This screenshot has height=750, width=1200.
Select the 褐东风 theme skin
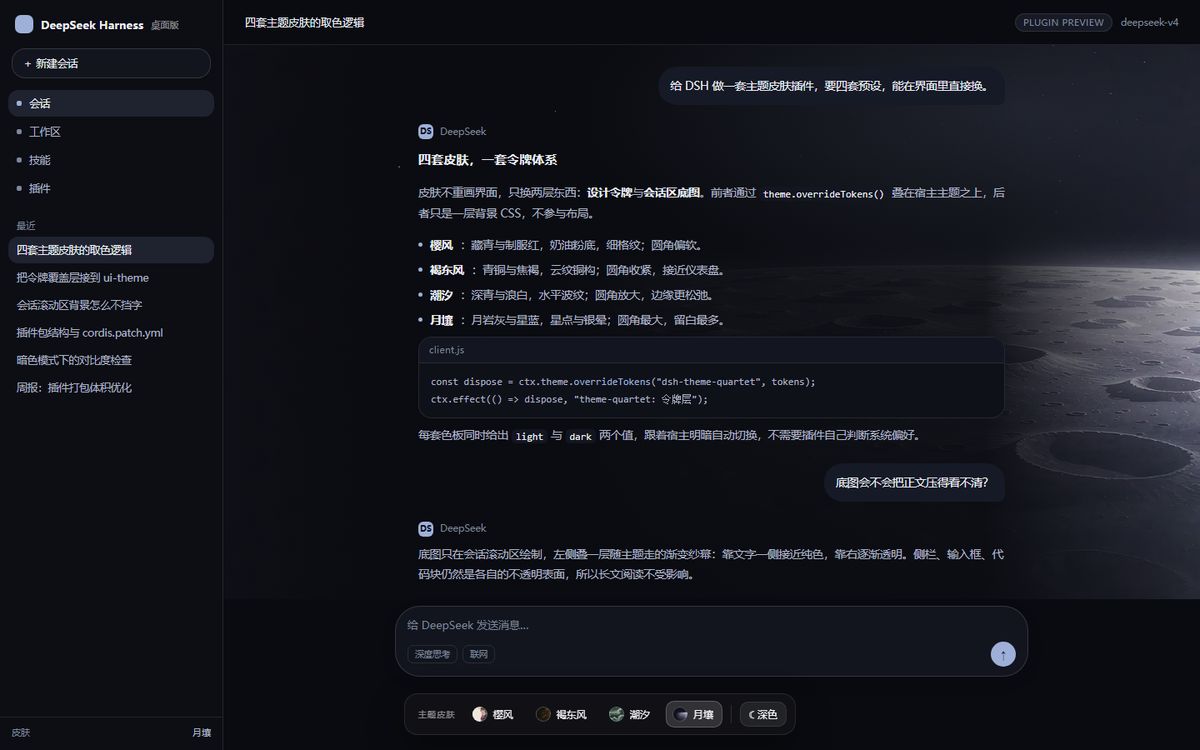[561, 714]
